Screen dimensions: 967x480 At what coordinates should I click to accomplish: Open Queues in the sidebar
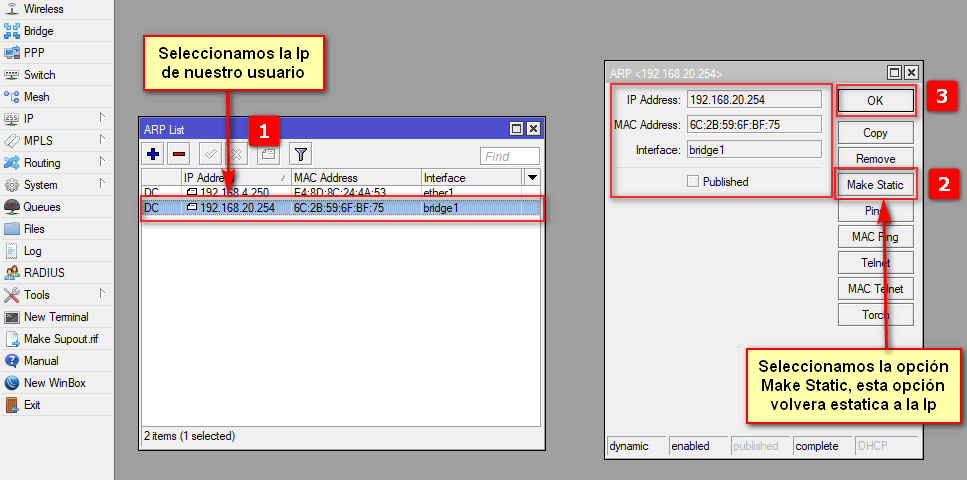[x=41, y=207]
